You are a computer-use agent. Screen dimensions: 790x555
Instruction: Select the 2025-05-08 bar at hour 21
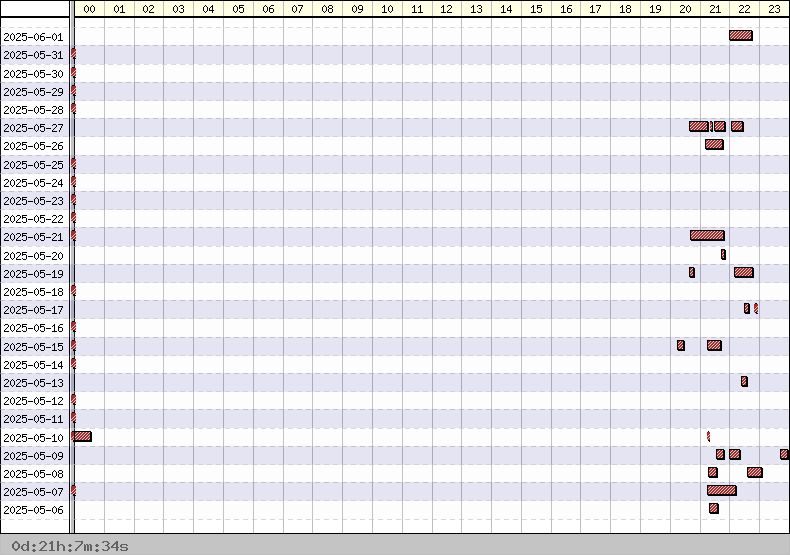(712, 472)
